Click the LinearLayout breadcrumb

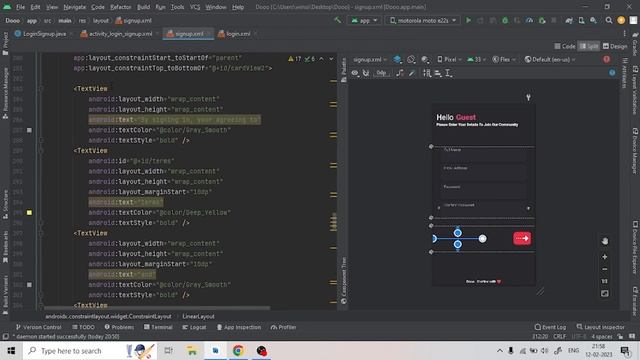(198, 316)
